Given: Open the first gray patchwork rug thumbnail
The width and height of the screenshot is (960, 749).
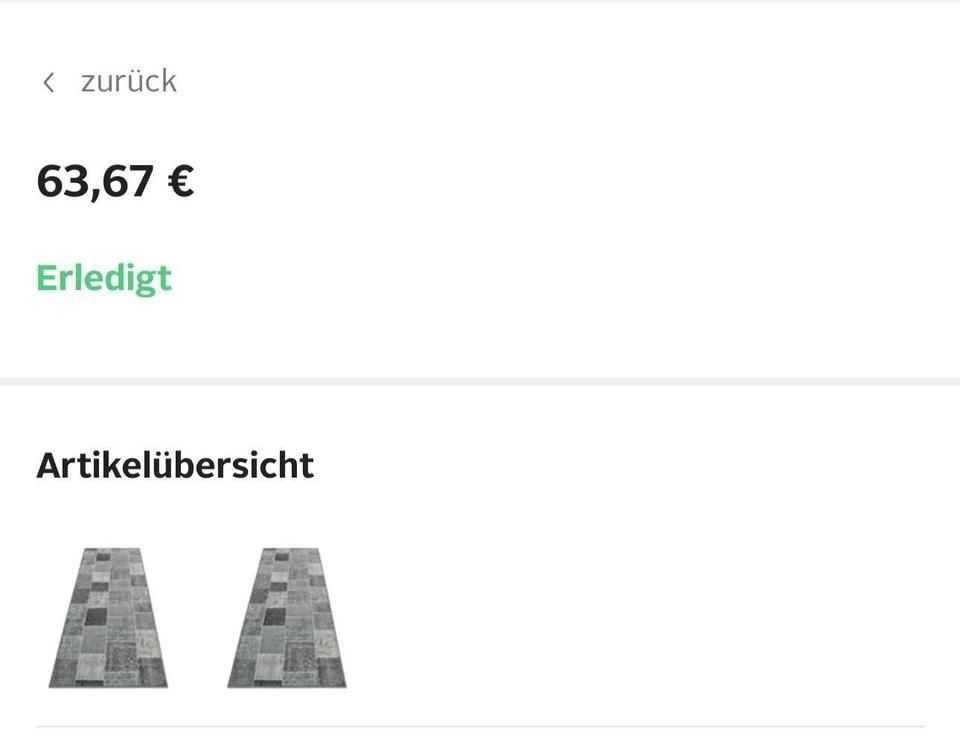Looking at the screenshot, I should 109,617.
